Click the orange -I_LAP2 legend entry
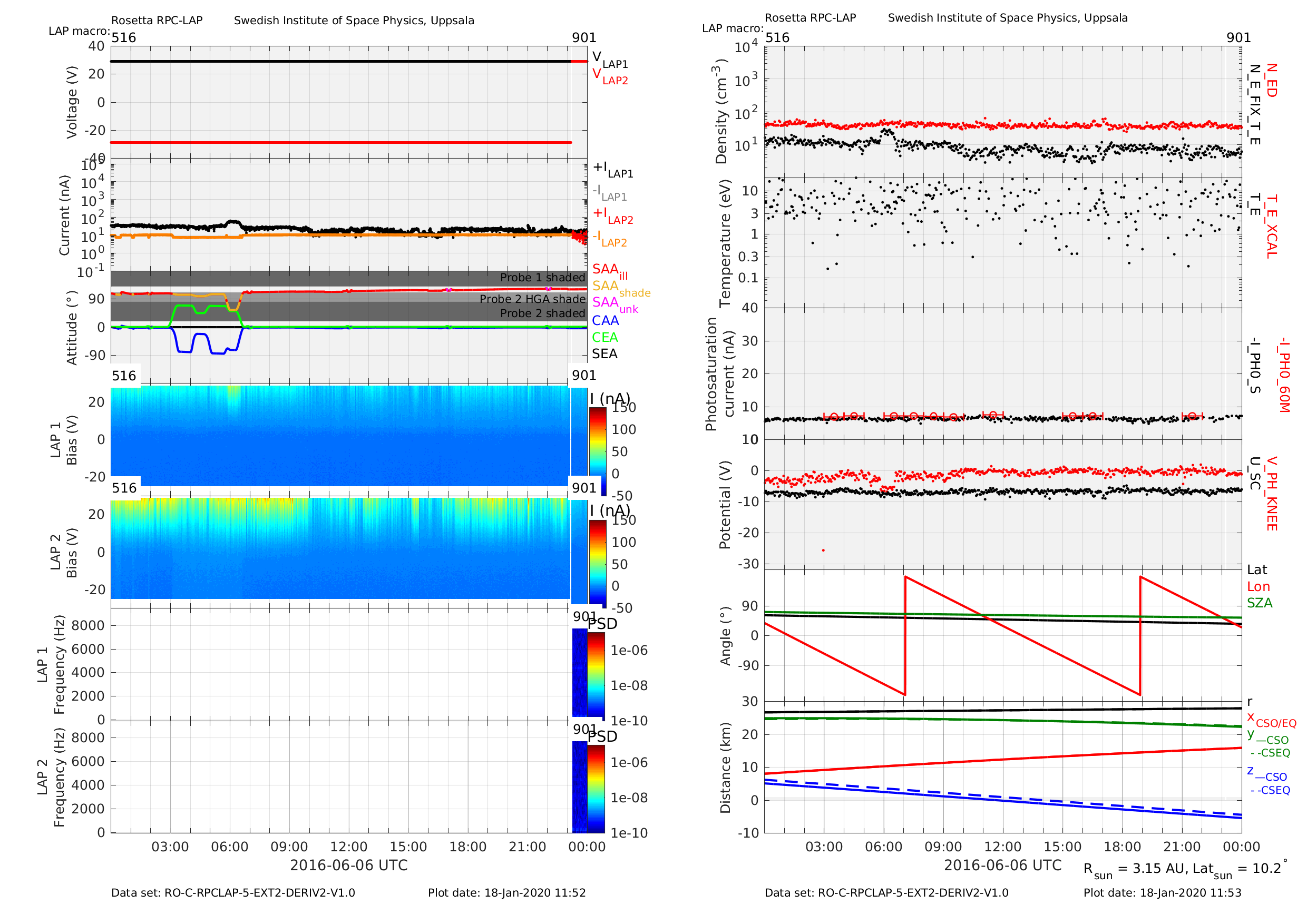 (610, 239)
